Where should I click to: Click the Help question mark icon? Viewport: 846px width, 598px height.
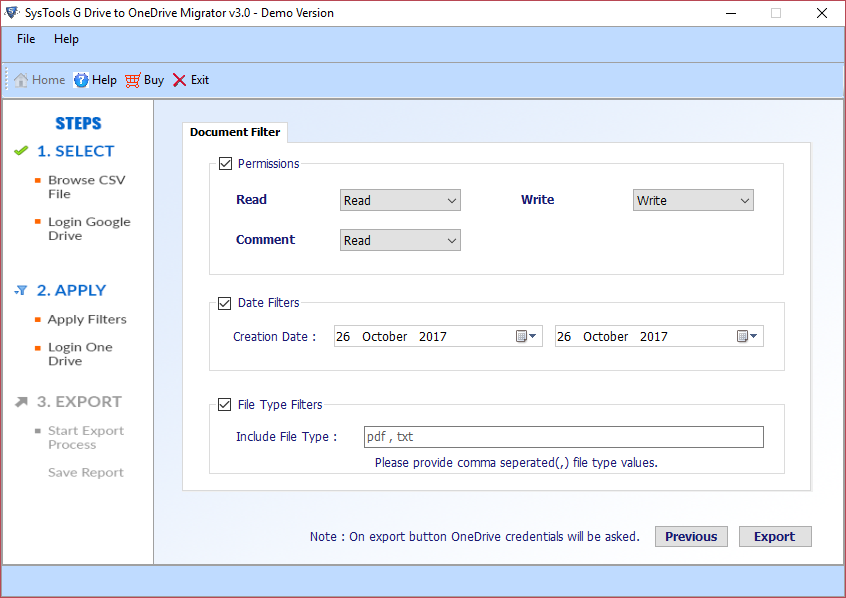pos(81,80)
